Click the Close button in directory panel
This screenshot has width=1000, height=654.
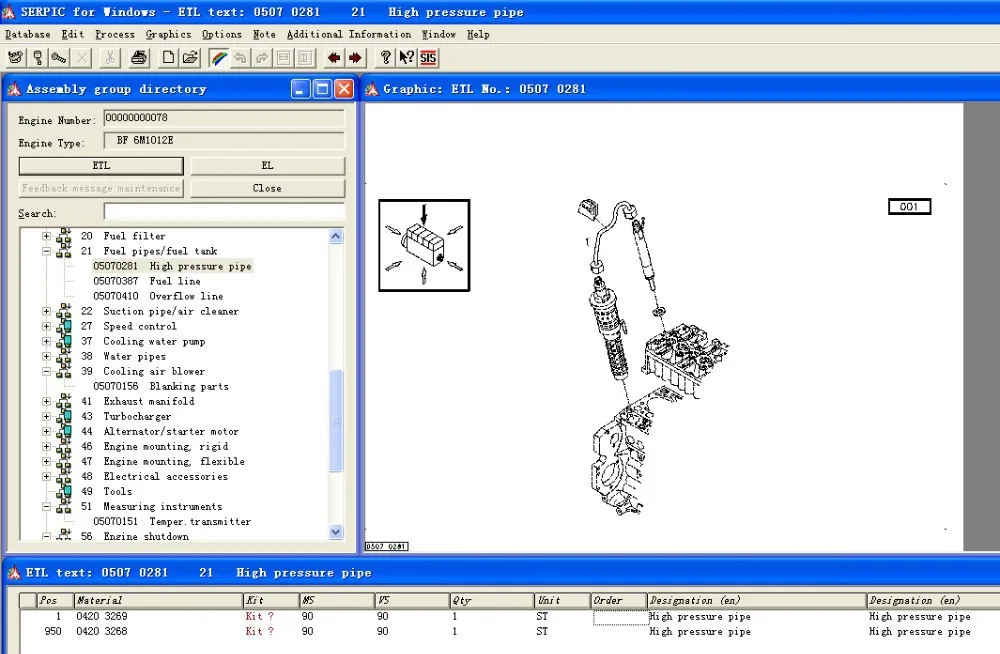pos(267,188)
